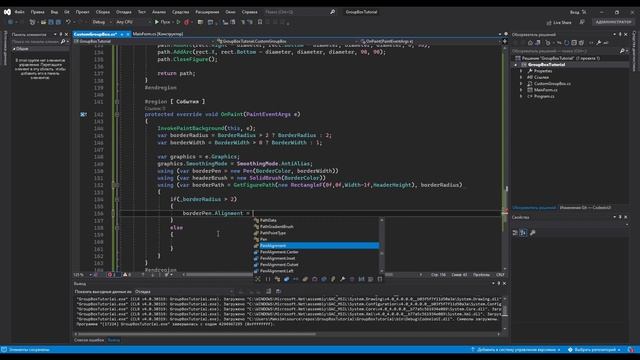The width and height of the screenshot is (640, 360).
Task: Expand the Properties node in Solution Explorer
Action: click(x=521, y=71)
